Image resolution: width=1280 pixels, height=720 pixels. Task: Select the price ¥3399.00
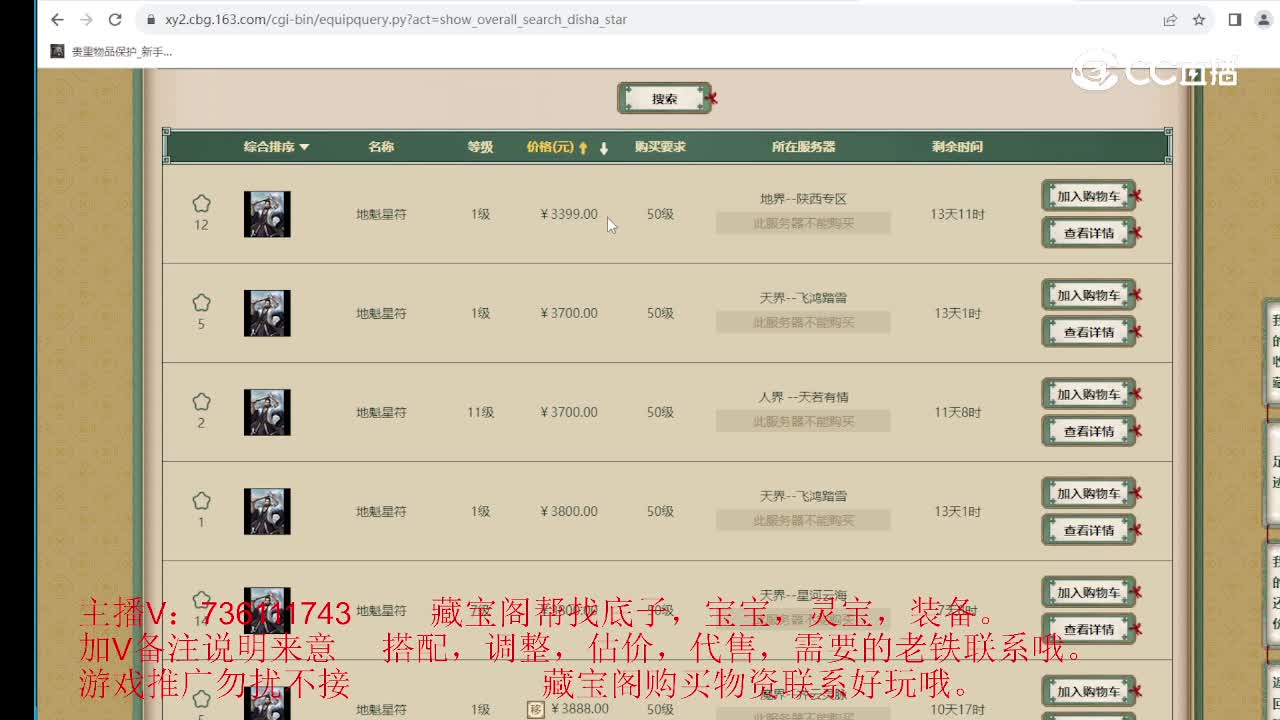pyautogui.click(x=569, y=214)
